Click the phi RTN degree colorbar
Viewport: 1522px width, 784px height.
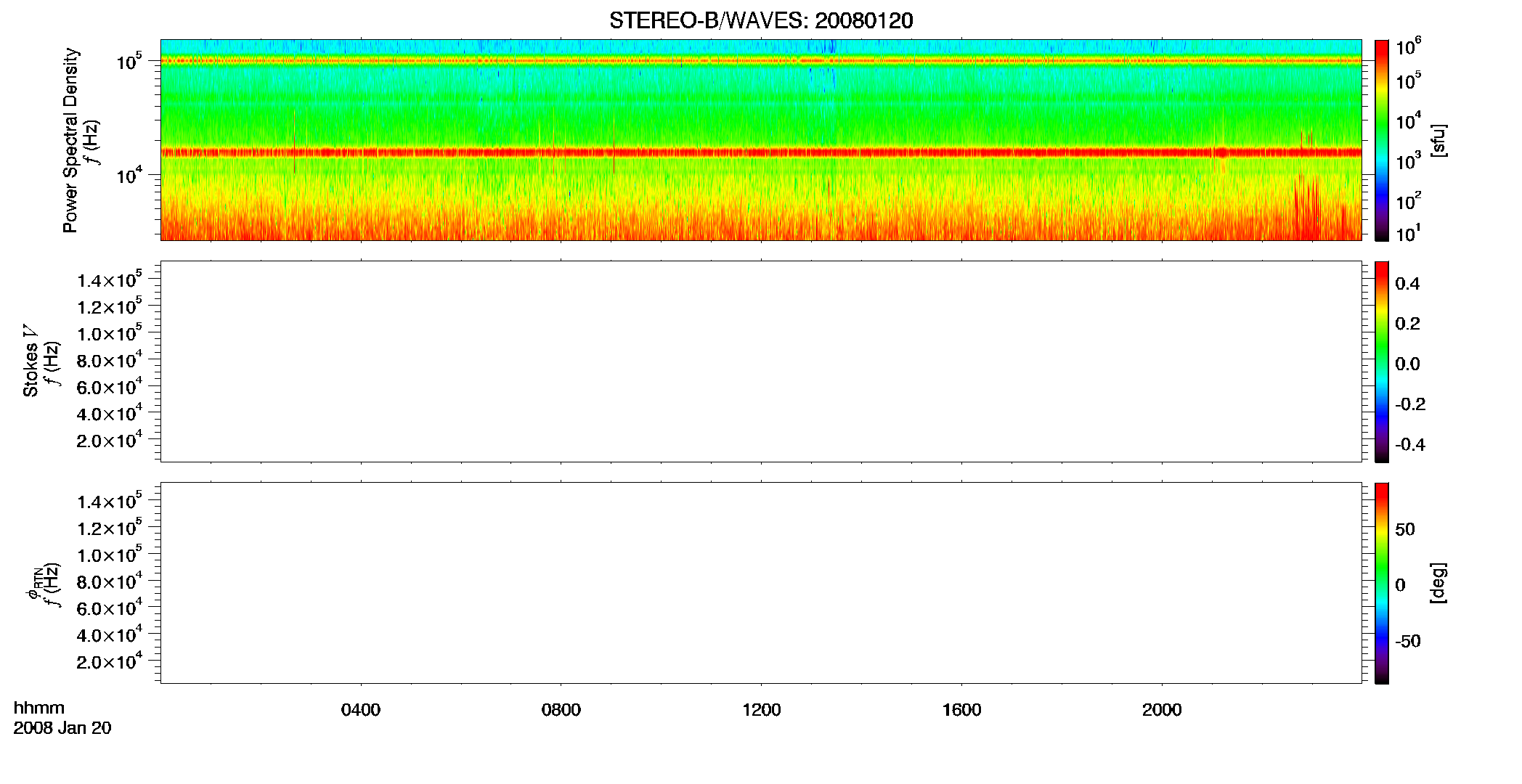[1381, 583]
